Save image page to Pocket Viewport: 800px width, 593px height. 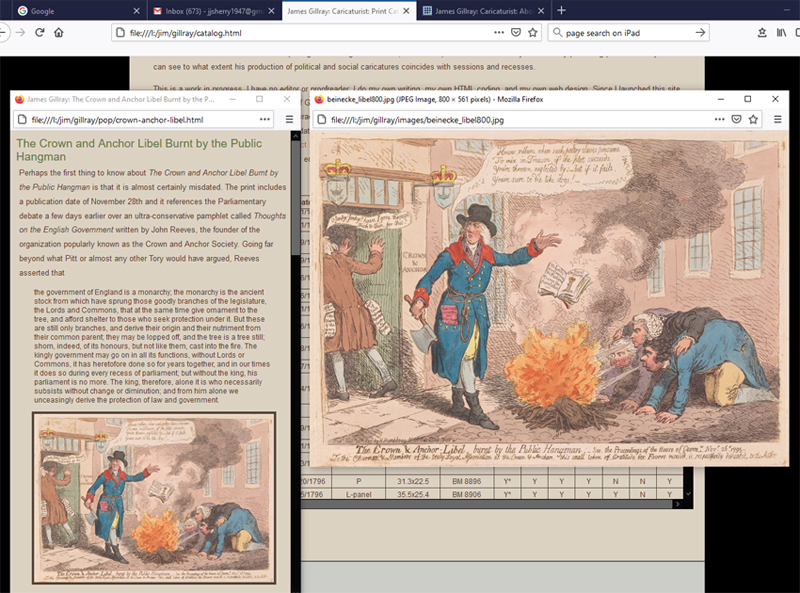coord(736,120)
